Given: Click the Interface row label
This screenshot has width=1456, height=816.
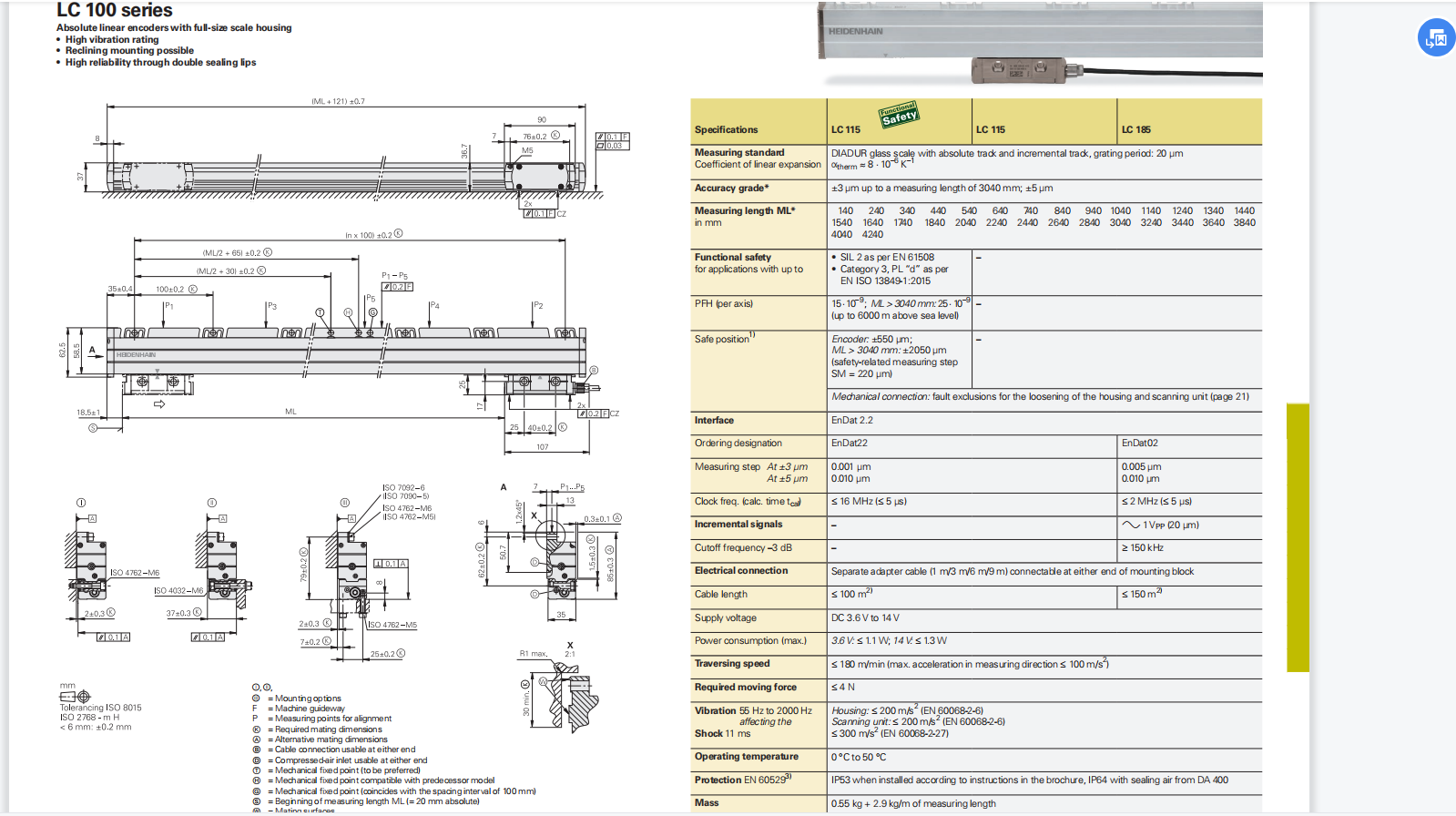Looking at the screenshot, I should pyautogui.click(x=714, y=421).
